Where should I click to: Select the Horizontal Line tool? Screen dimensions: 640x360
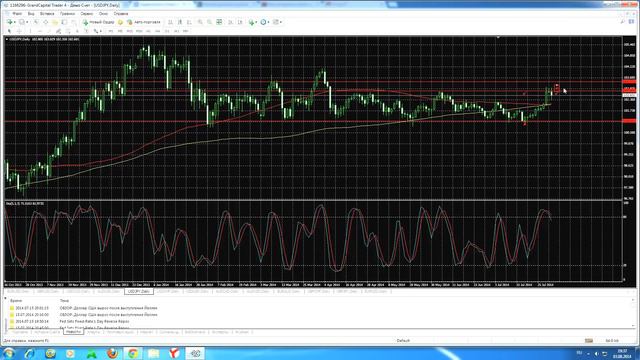[x=40, y=31]
